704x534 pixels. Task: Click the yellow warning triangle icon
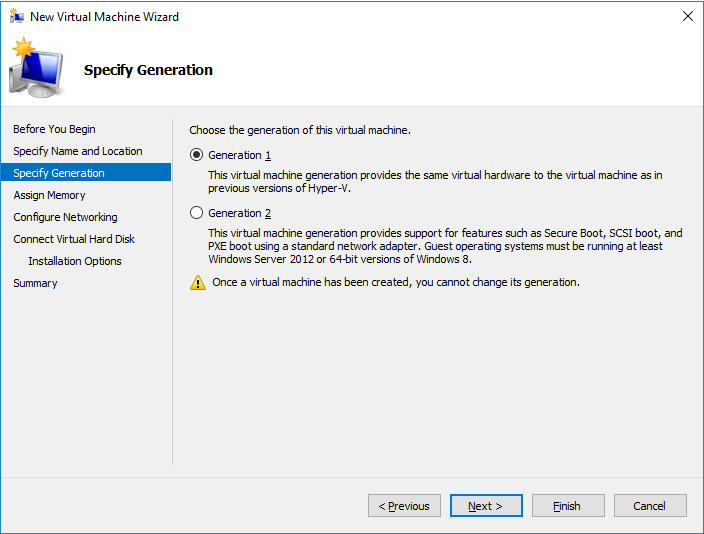198,283
